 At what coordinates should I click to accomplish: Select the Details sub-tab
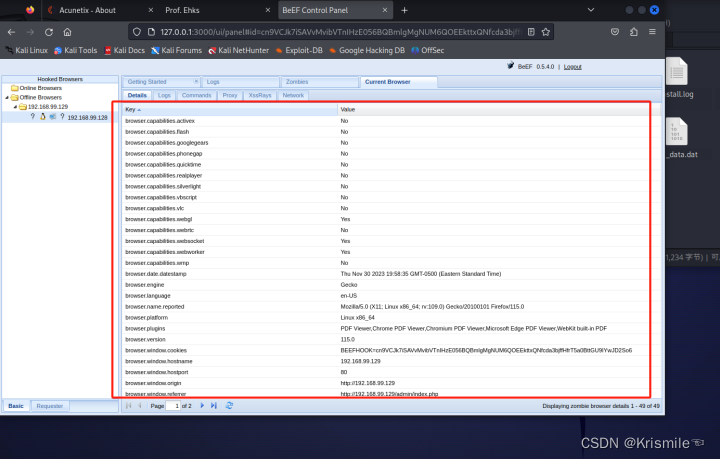(x=137, y=95)
